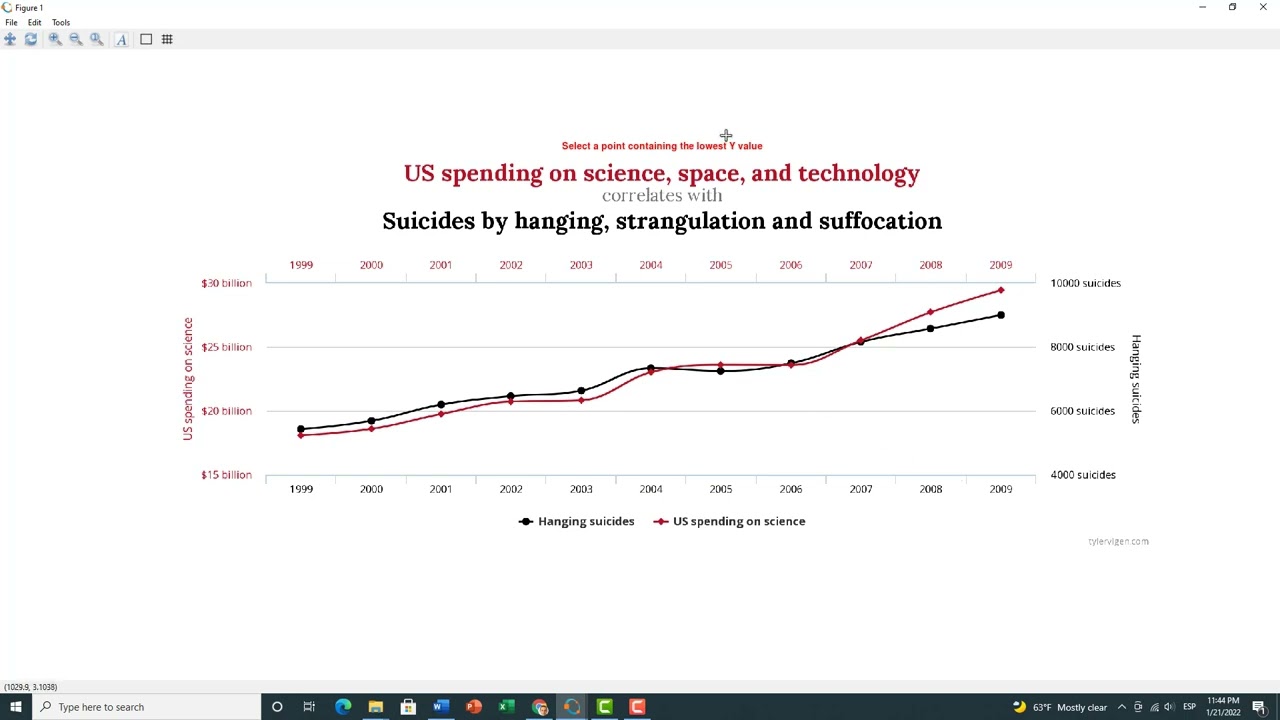
Task: Click the black data point at 2004
Action: [651, 368]
